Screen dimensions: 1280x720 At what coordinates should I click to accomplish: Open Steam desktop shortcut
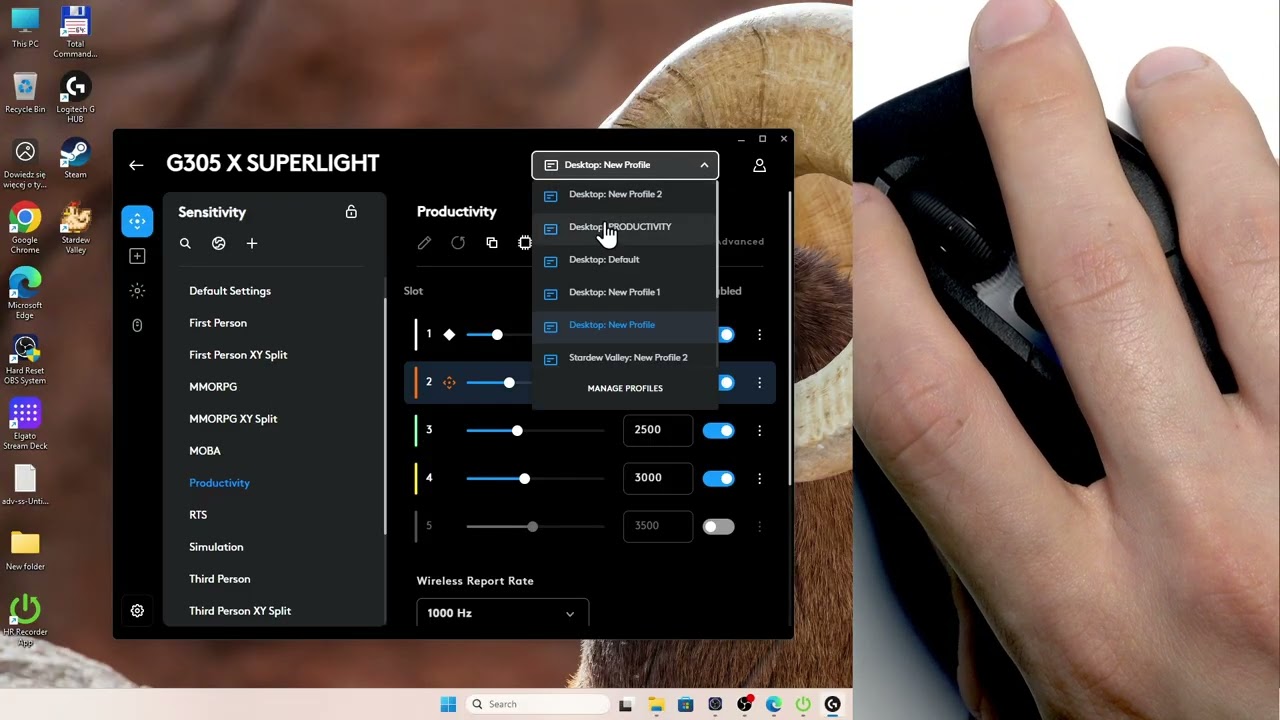(x=75, y=158)
